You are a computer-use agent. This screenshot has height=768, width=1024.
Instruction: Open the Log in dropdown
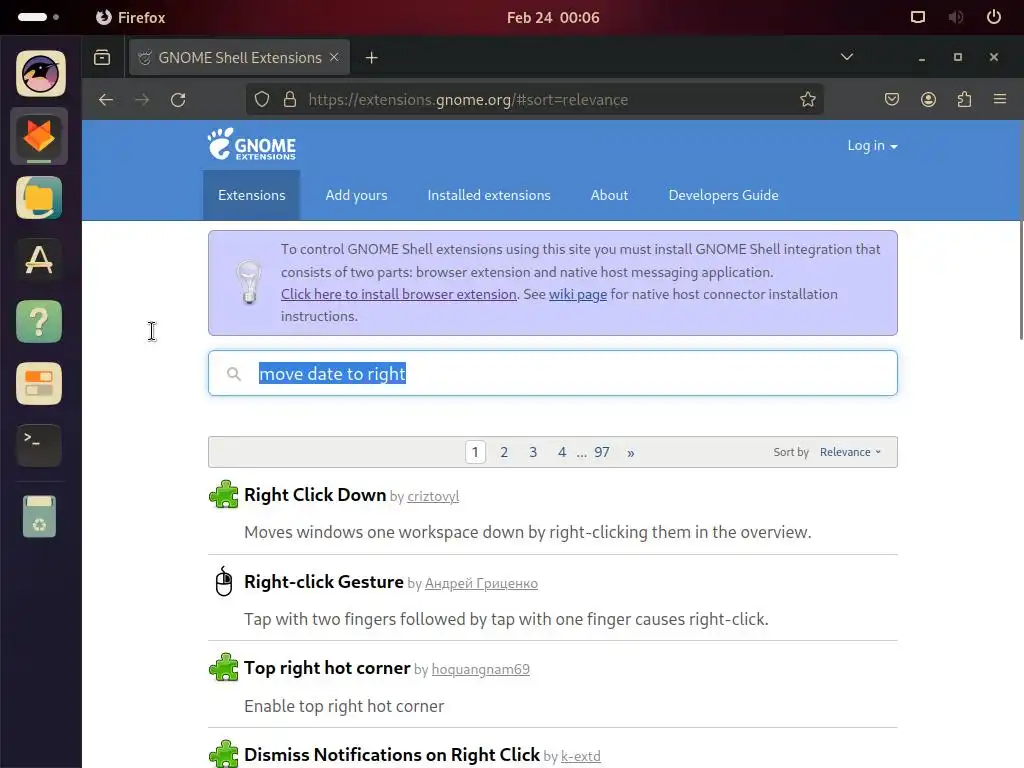(x=872, y=146)
